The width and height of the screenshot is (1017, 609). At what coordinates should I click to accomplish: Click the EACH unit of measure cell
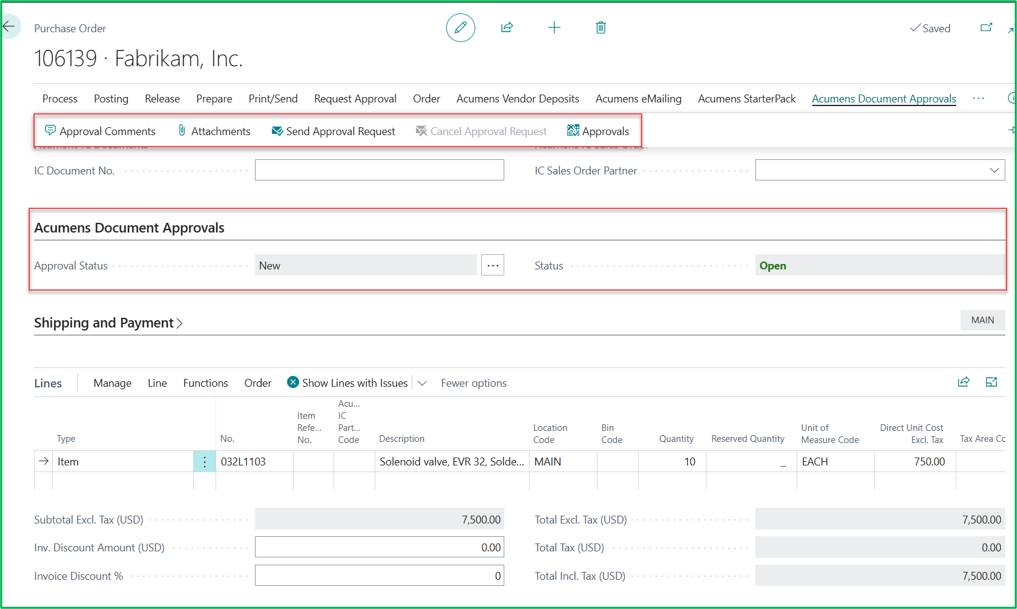tap(835, 462)
